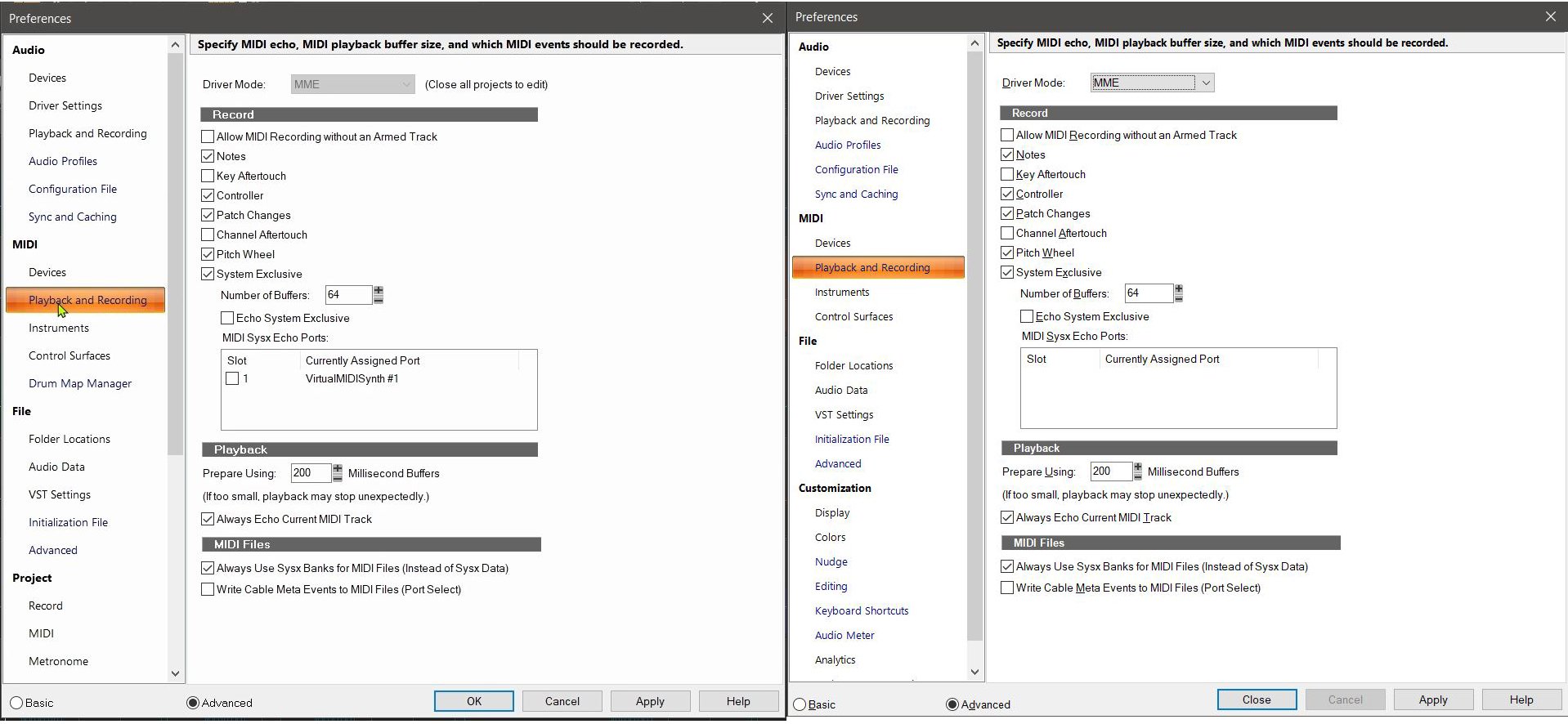Screen dimensions: 1568x724
Task: Go to Metronome under Project
Action: [58, 661]
